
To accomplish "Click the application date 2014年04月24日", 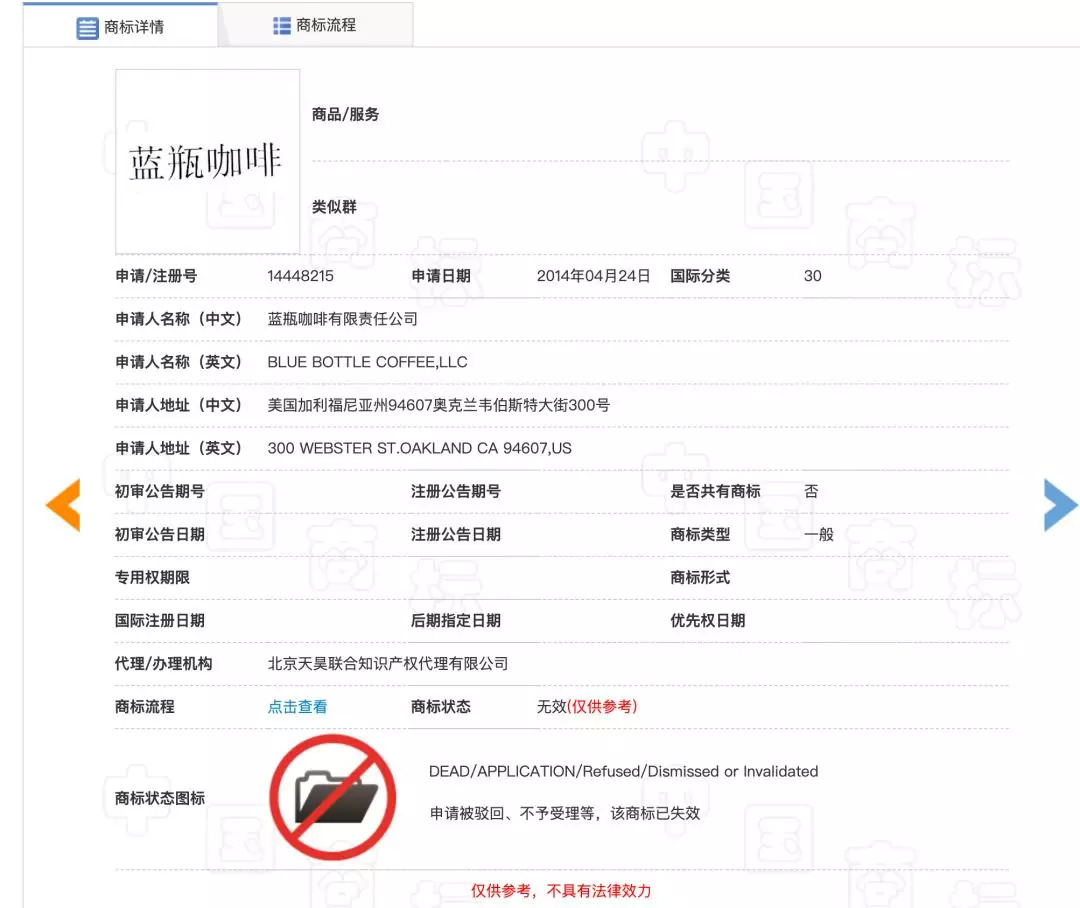I will [x=594, y=276].
